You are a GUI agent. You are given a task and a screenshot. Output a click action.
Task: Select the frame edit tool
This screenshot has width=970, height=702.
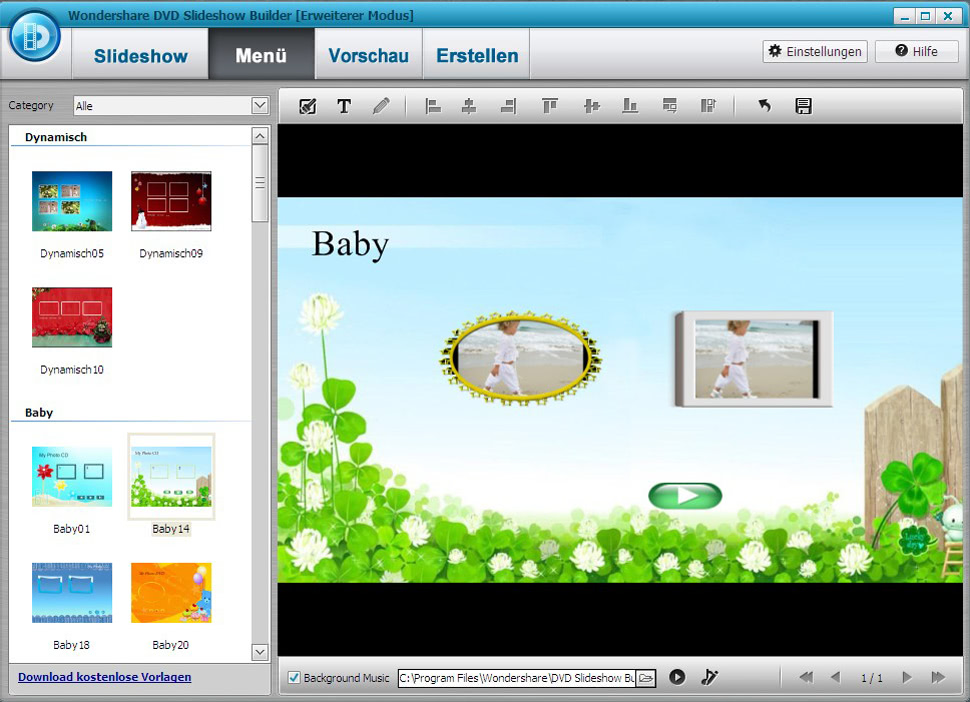tap(307, 105)
